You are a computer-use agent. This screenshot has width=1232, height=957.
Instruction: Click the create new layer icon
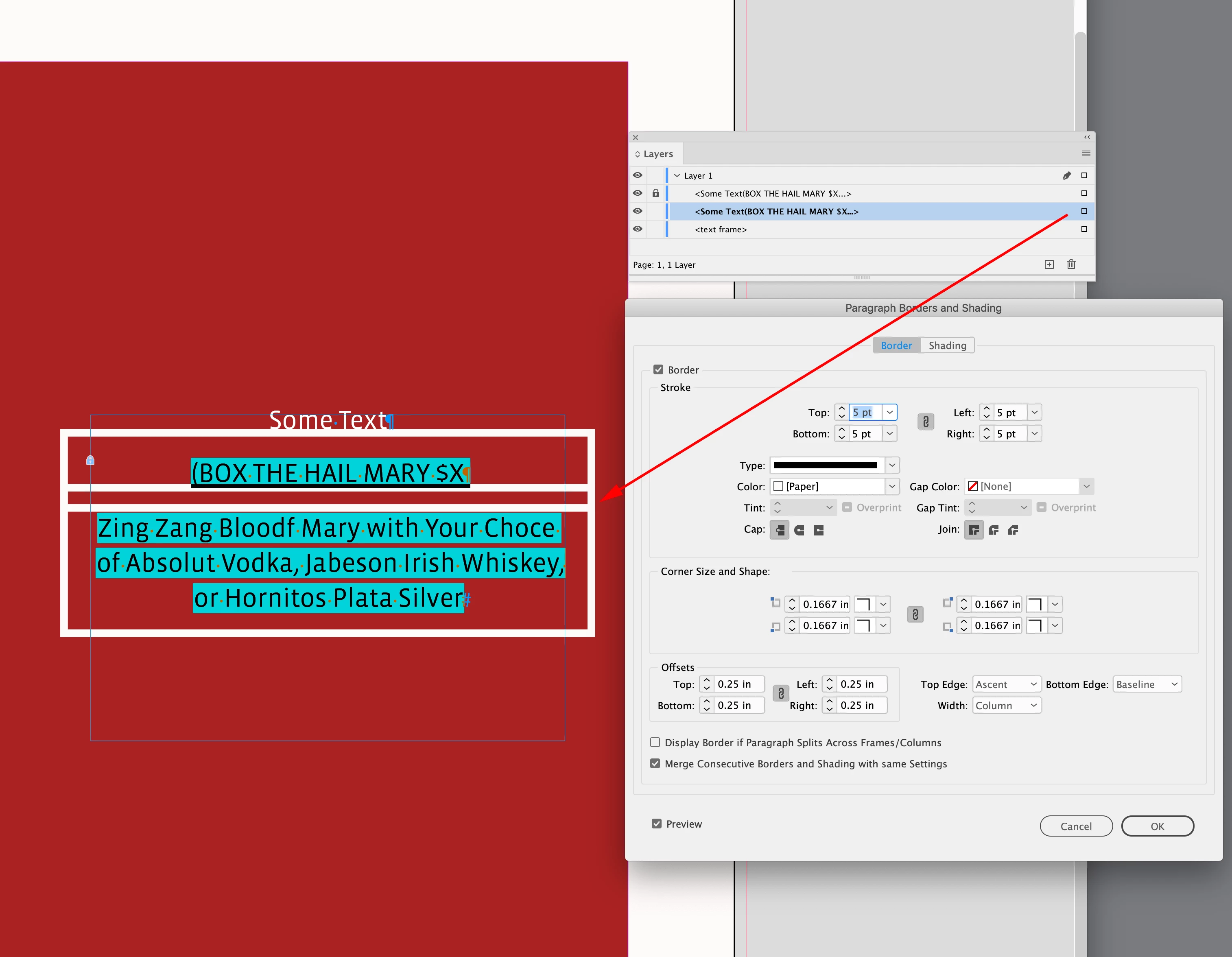coord(1049,264)
